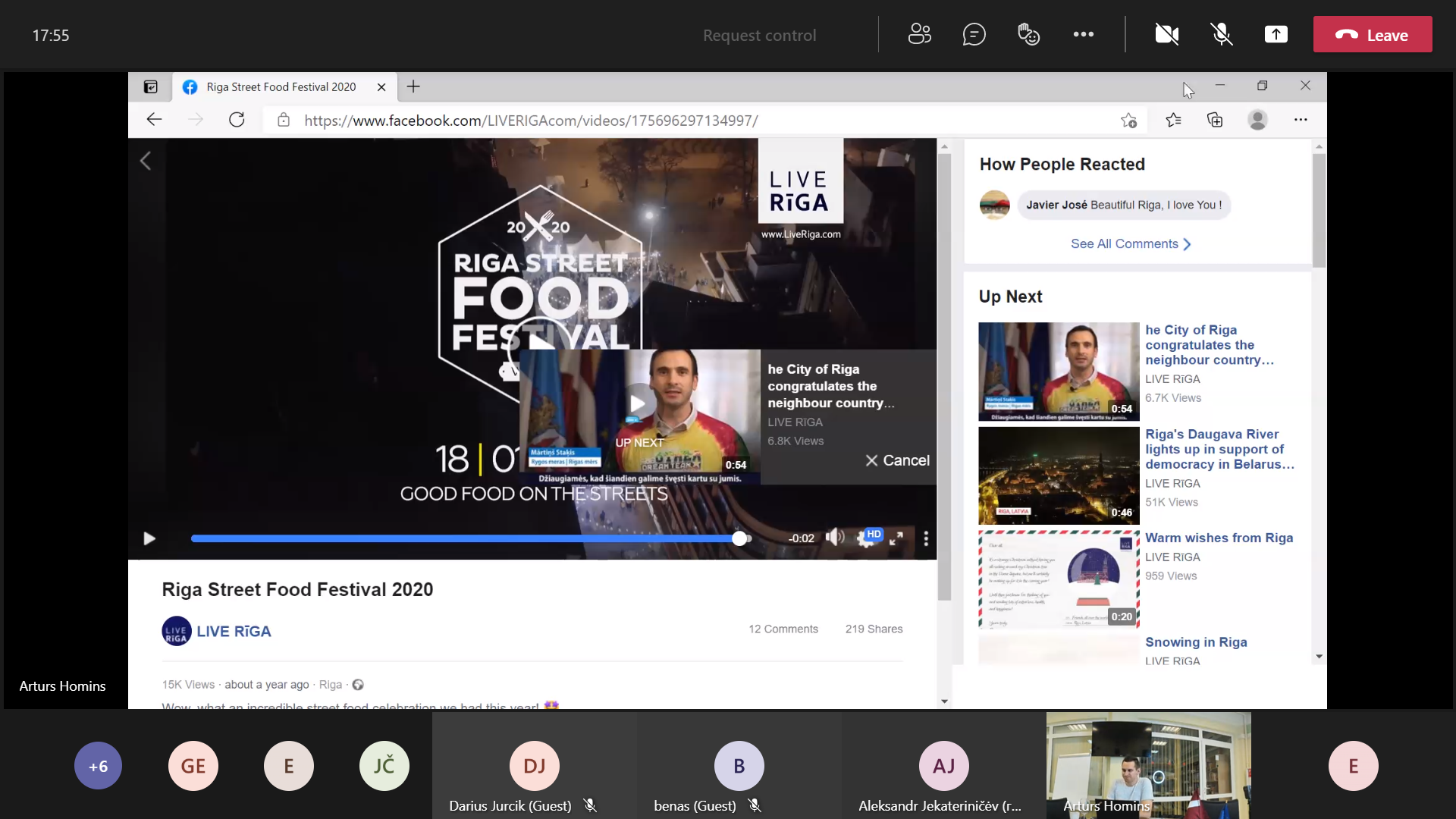Click the public audience globe icon
This screenshot has width=1456, height=819.
[358, 685]
